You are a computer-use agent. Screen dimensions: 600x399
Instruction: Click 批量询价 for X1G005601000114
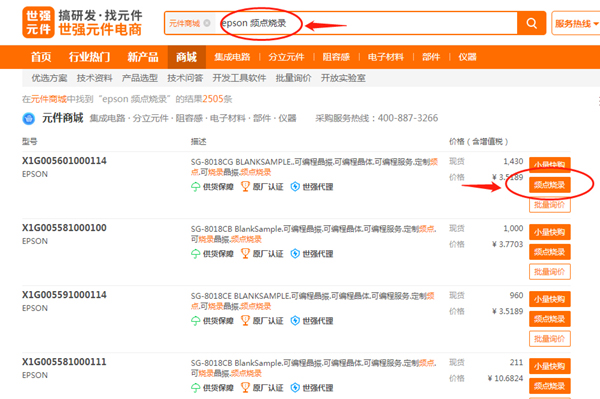click(549, 205)
